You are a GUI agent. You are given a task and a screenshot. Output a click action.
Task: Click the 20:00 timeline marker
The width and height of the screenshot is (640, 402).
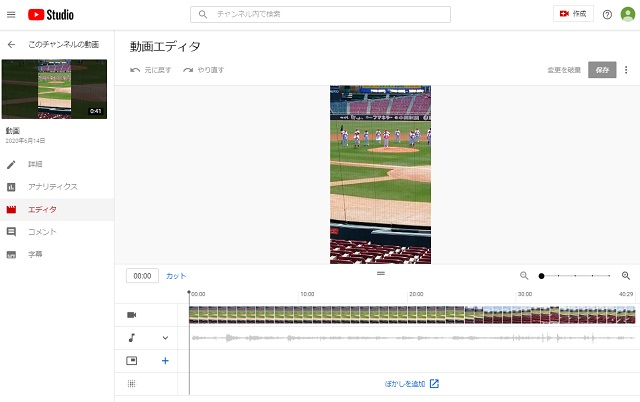pos(416,294)
